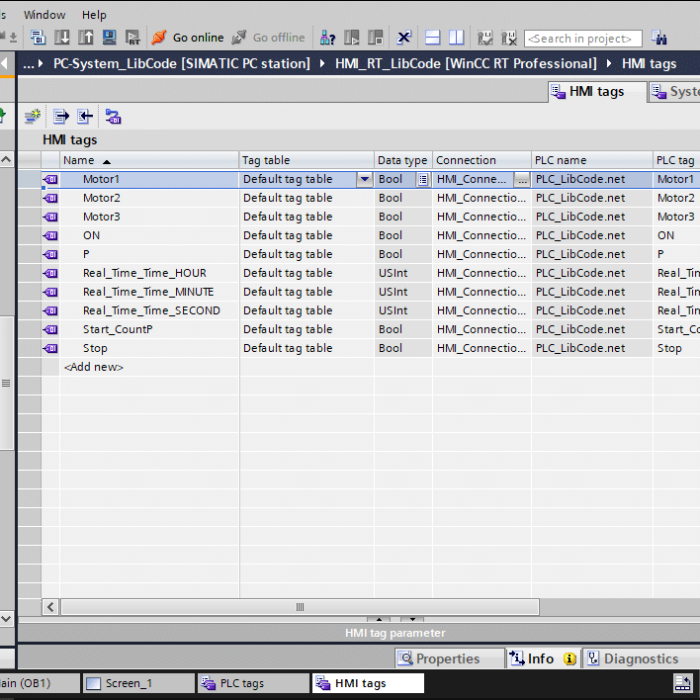Click the Search in project field

(583, 38)
